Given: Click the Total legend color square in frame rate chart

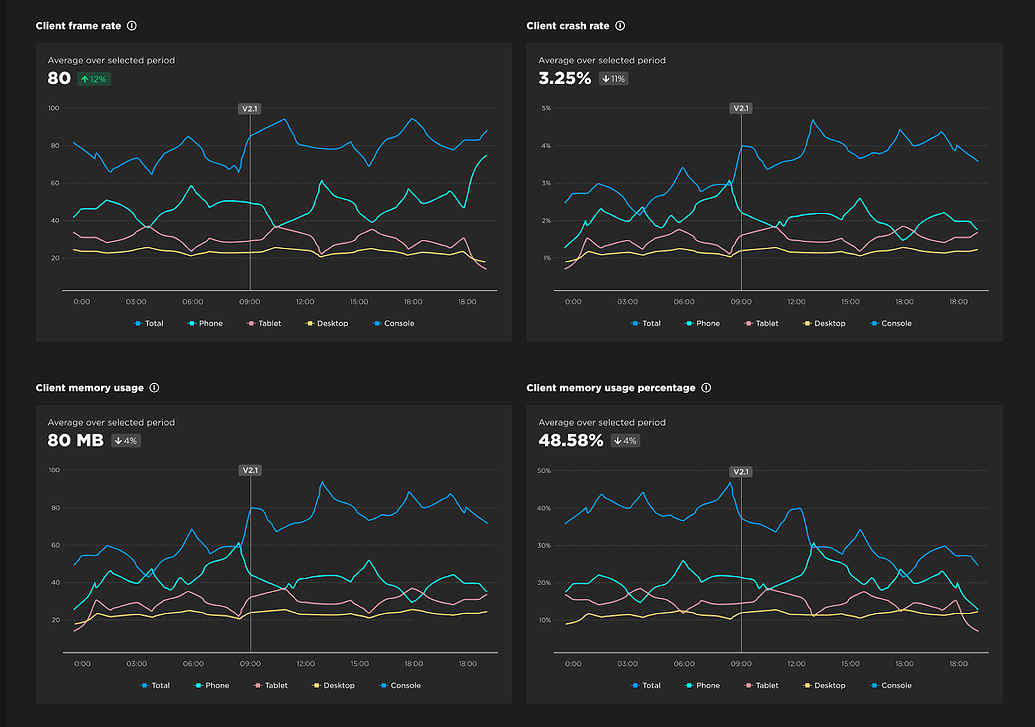Looking at the screenshot, I should tap(137, 323).
